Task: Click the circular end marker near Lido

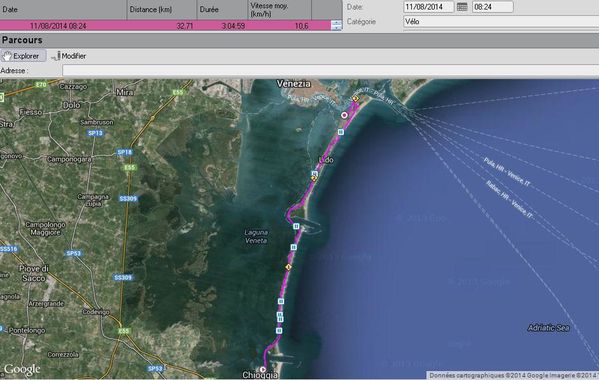Action: coord(344,115)
